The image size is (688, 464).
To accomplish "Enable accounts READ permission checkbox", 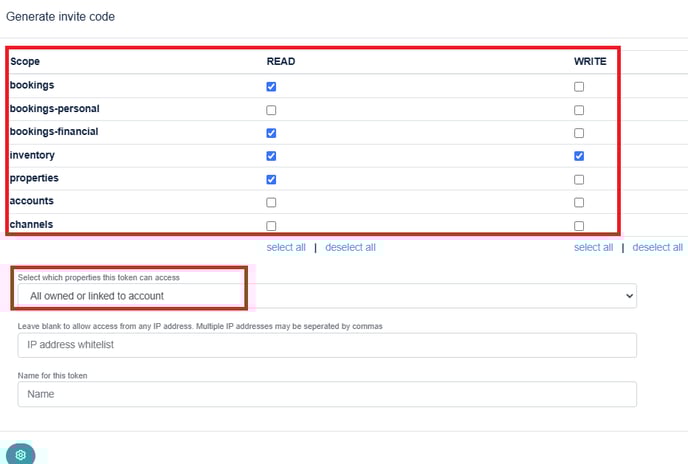I will (x=271, y=202).
